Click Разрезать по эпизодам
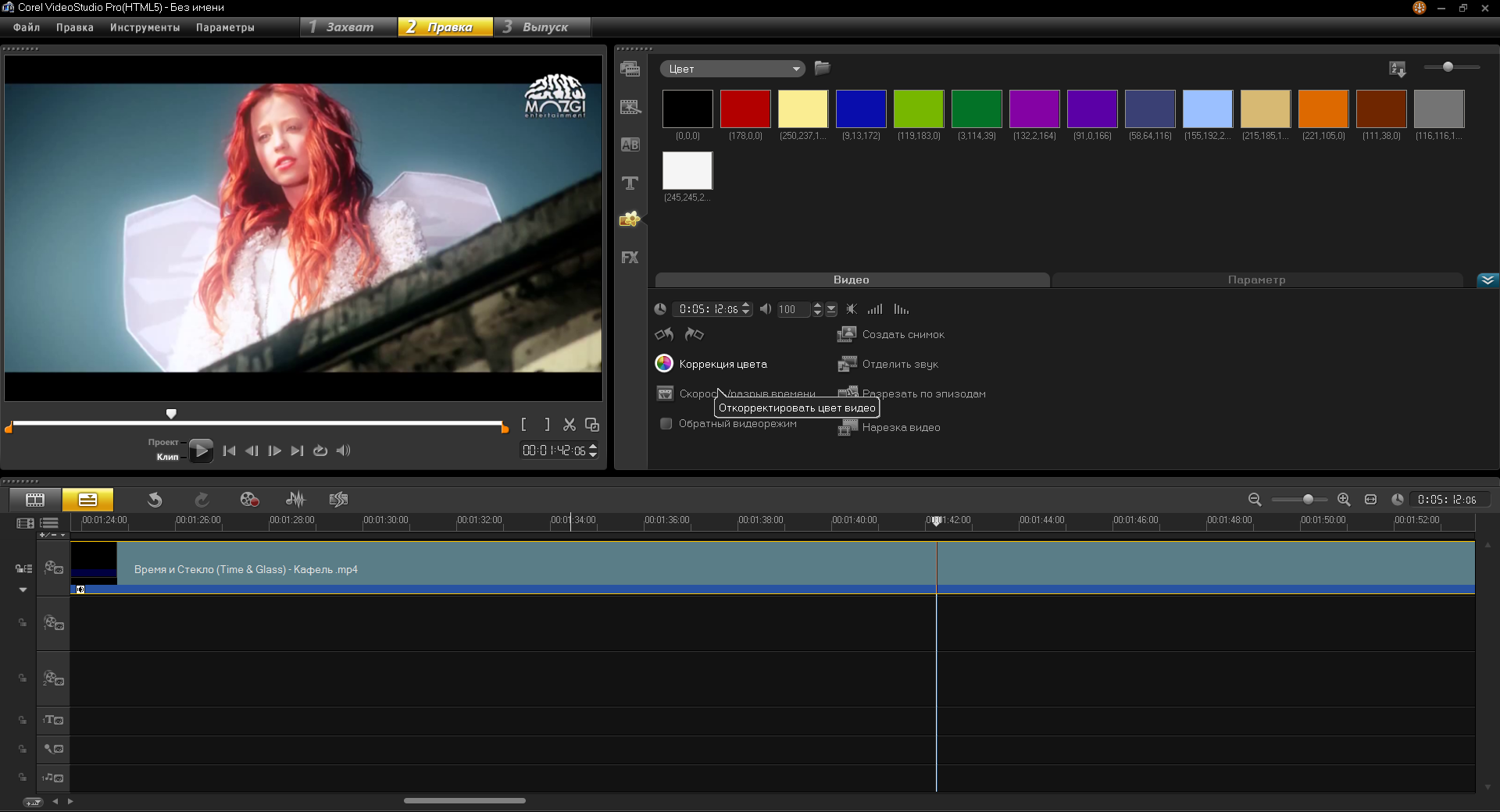This screenshot has width=1500, height=812. pos(912,394)
